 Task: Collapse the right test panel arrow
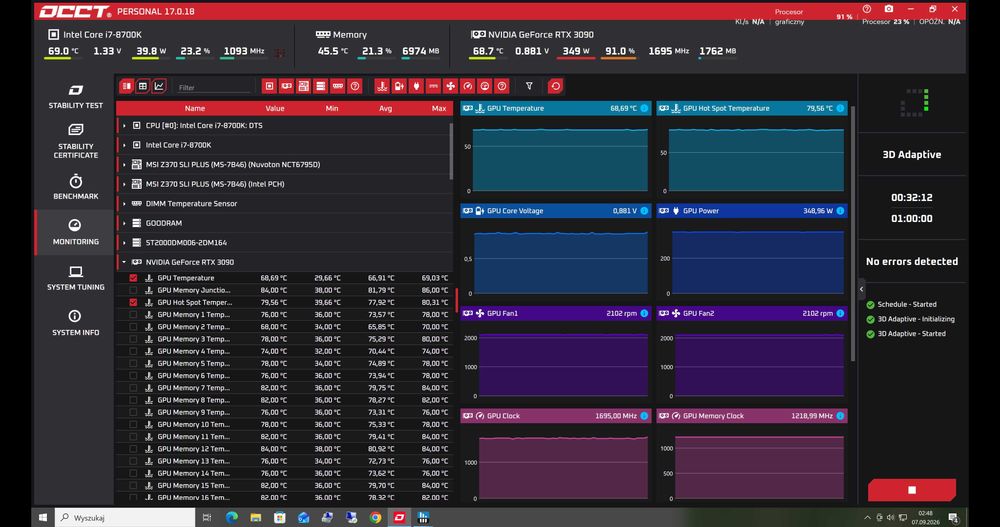862,289
